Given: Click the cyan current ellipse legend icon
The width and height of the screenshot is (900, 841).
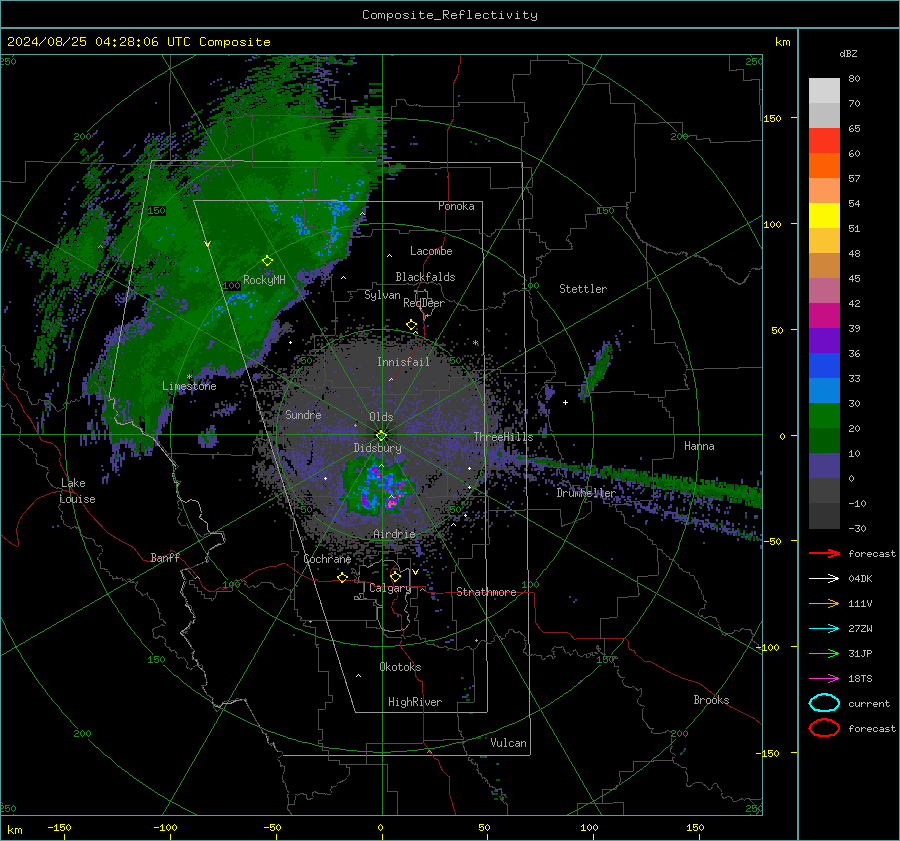Looking at the screenshot, I should (x=824, y=703).
